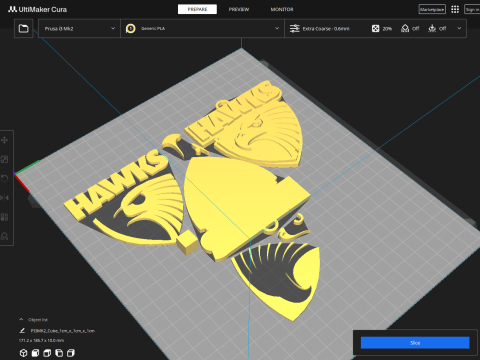Click the print settings sliders icon
This screenshot has width=480, height=360.
295,29
